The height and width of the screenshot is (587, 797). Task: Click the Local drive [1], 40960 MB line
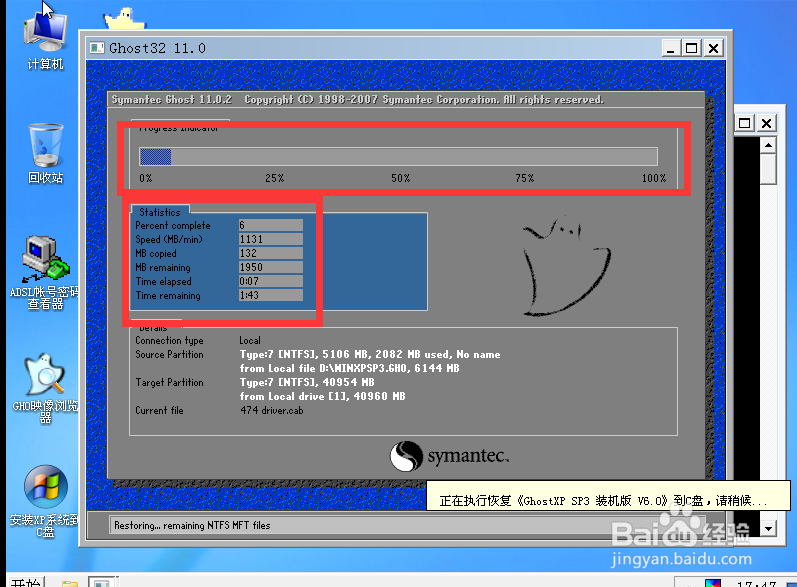[x=323, y=396]
